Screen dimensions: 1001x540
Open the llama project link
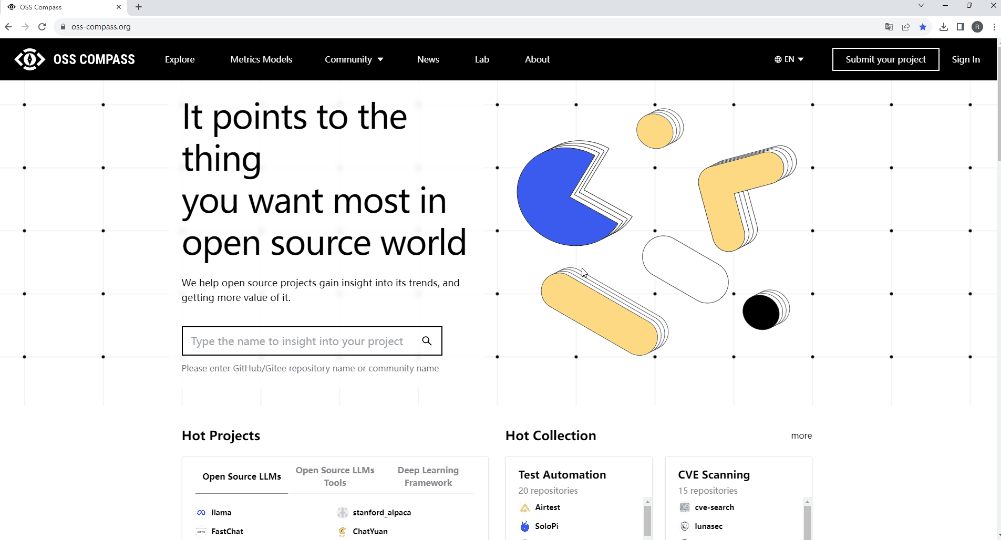click(x=221, y=513)
